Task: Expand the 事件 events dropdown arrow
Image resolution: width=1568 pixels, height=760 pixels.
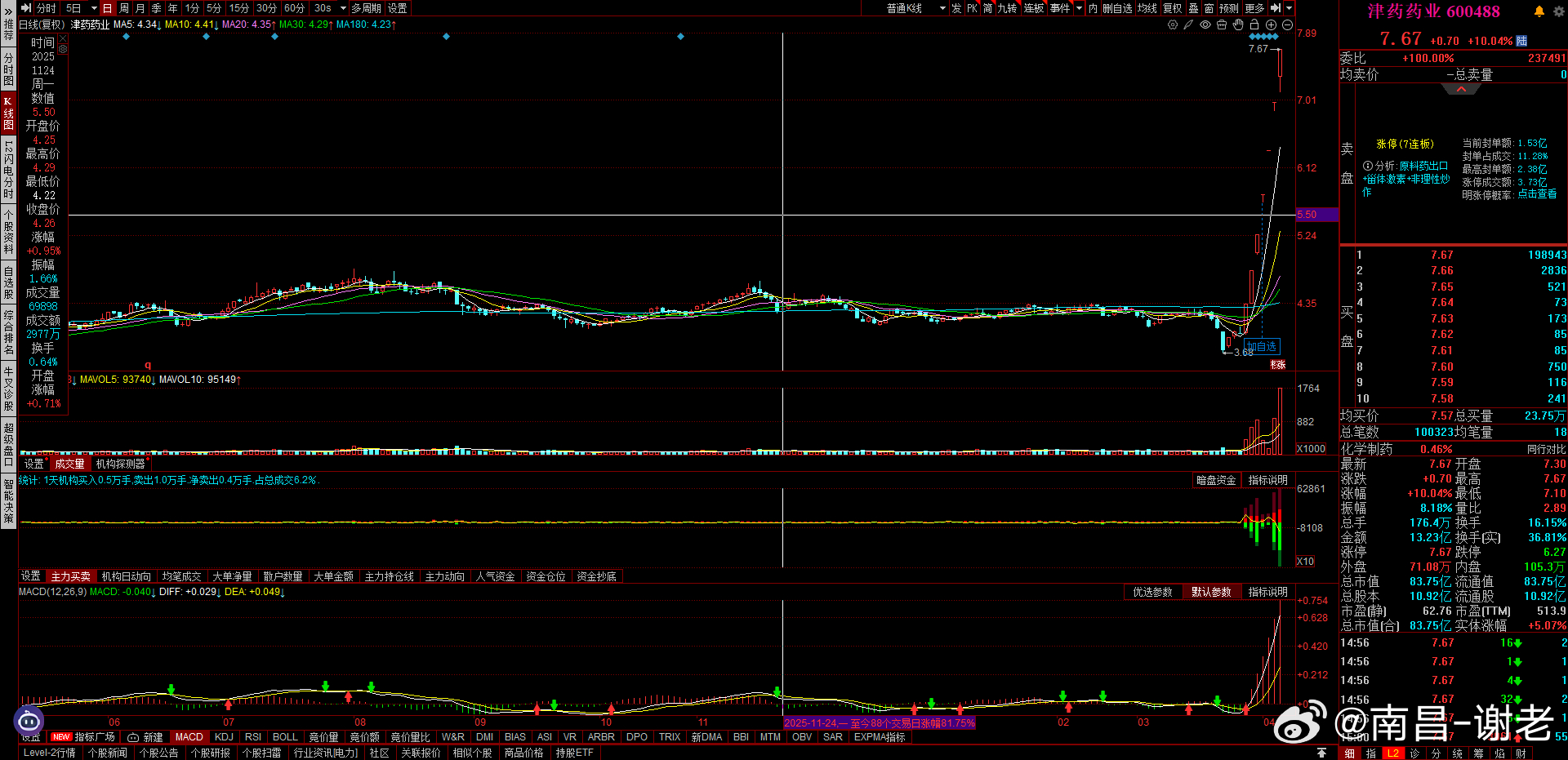Action: [1079, 8]
